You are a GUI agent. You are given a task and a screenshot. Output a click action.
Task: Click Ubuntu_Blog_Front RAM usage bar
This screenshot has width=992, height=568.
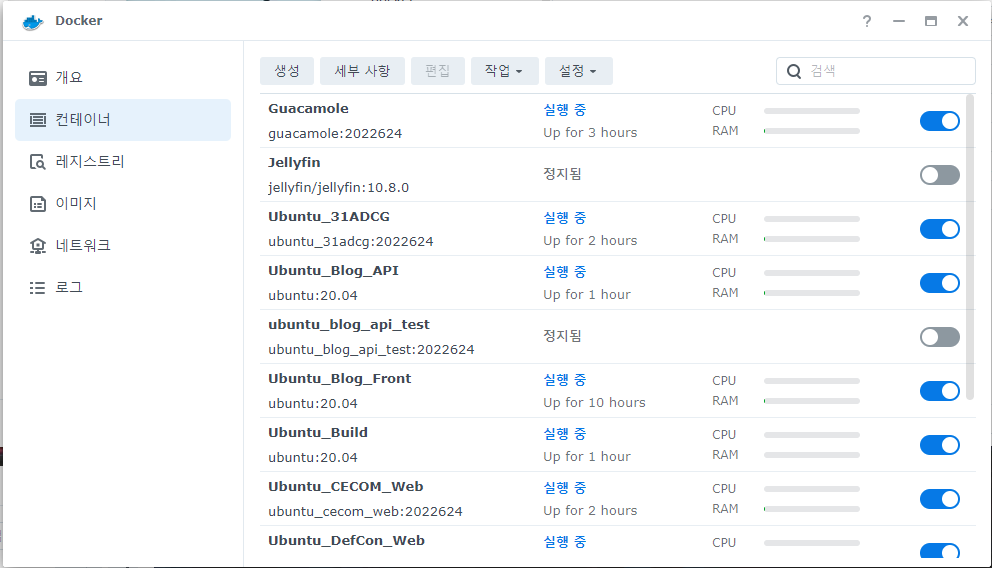coord(812,401)
